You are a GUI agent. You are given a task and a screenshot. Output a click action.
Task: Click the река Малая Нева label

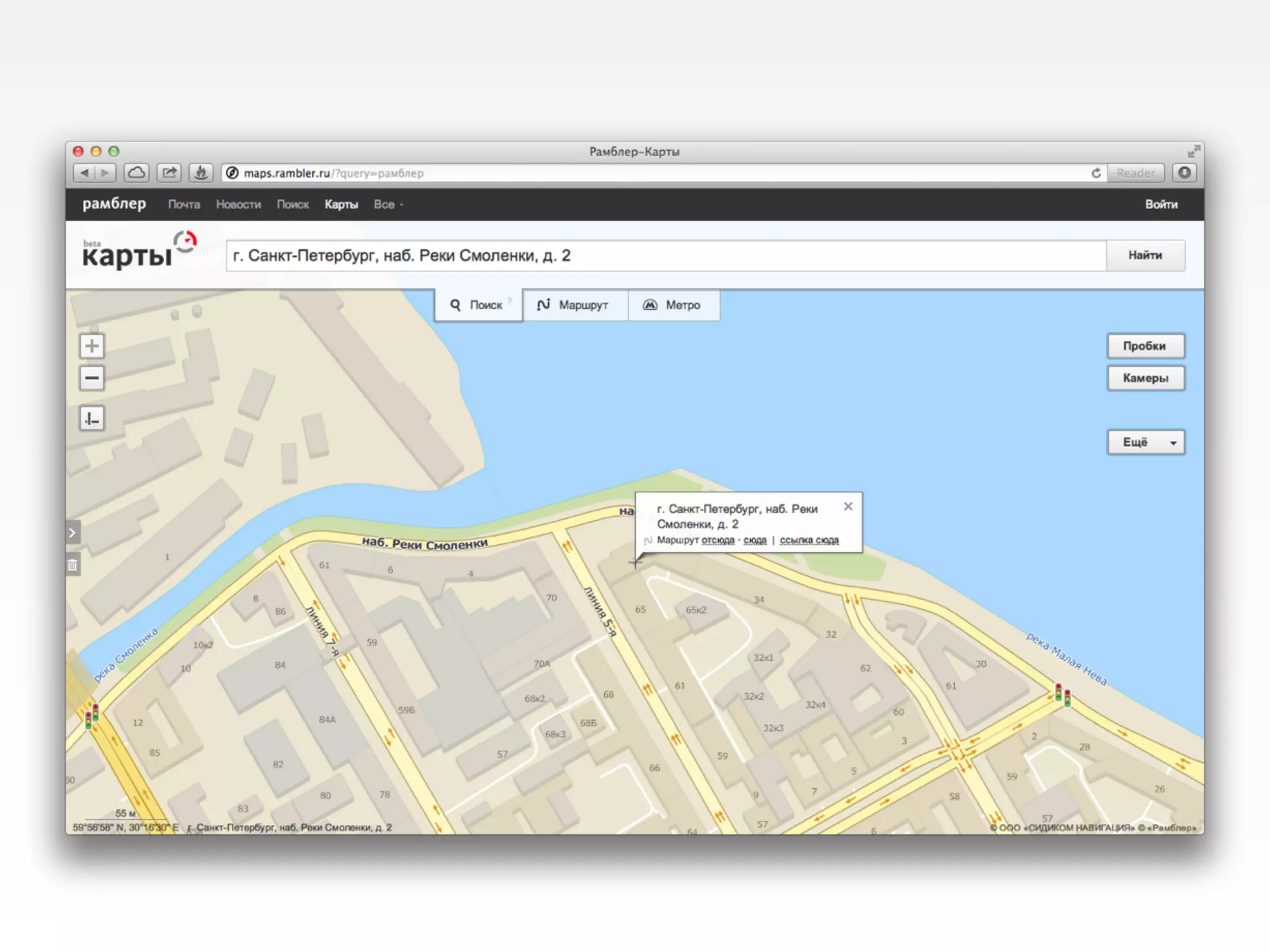click(1066, 659)
